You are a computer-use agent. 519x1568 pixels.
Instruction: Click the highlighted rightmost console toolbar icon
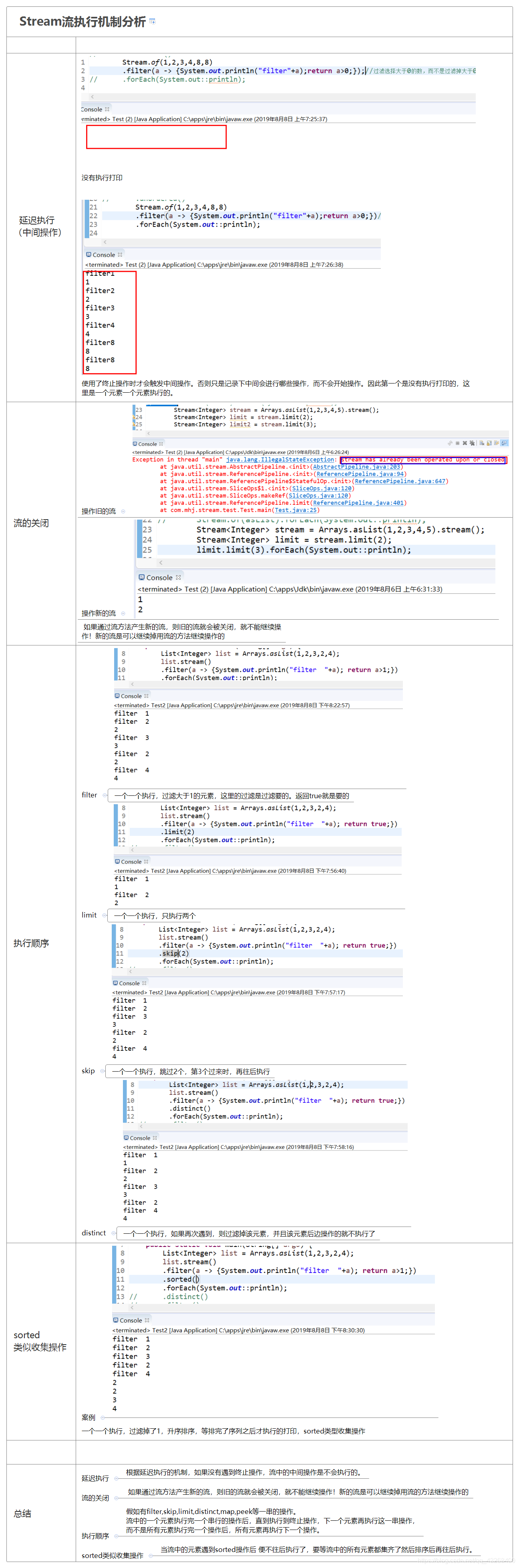click(504, 443)
